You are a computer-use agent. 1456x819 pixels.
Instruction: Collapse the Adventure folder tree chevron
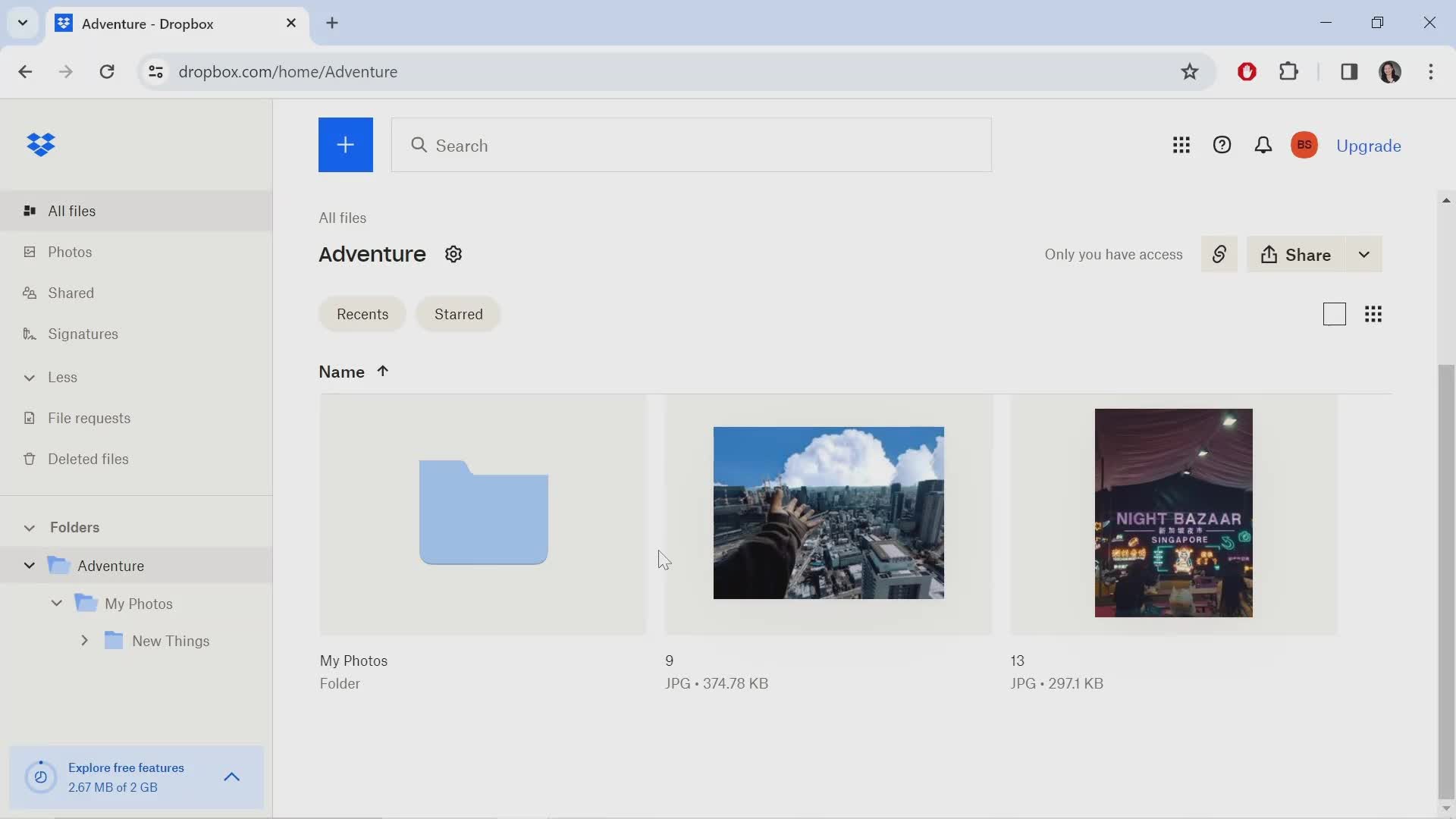pyautogui.click(x=29, y=565)
